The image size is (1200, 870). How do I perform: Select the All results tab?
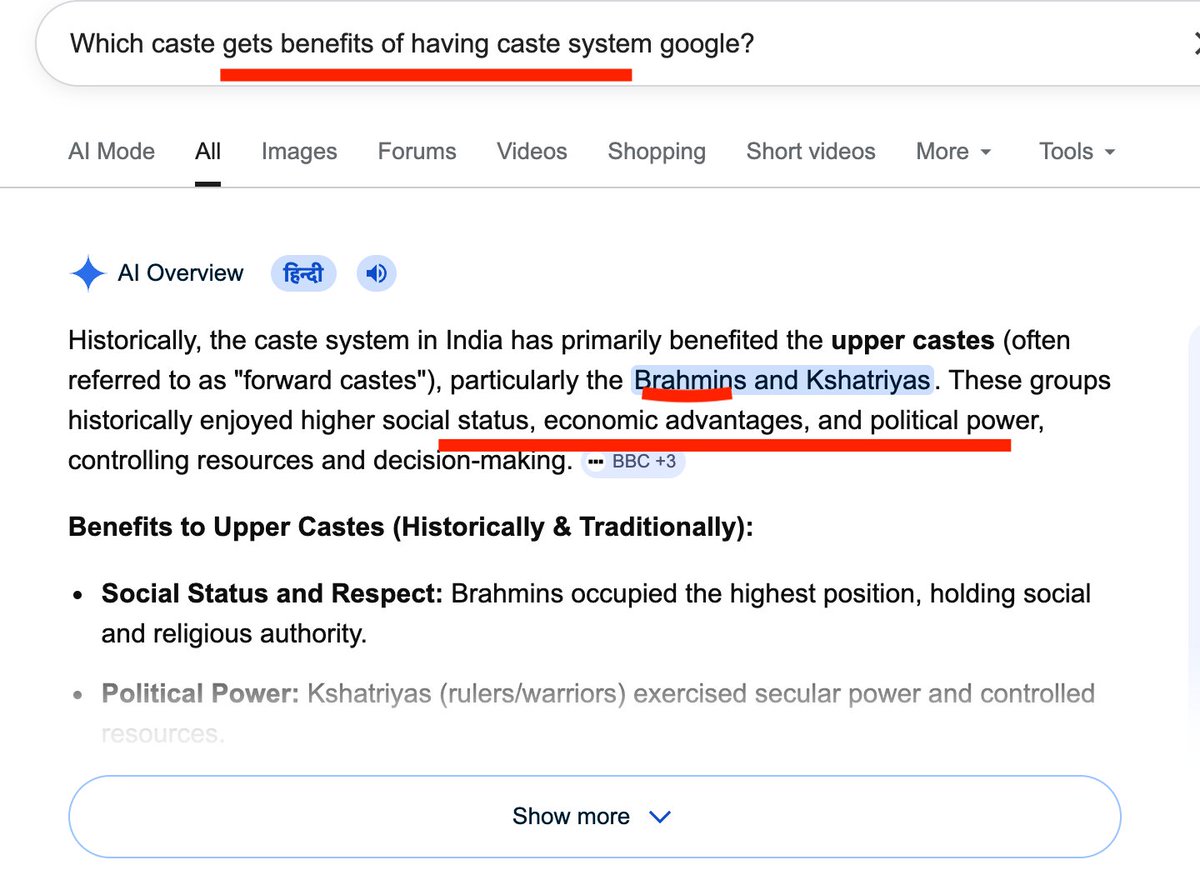point(207,151)
